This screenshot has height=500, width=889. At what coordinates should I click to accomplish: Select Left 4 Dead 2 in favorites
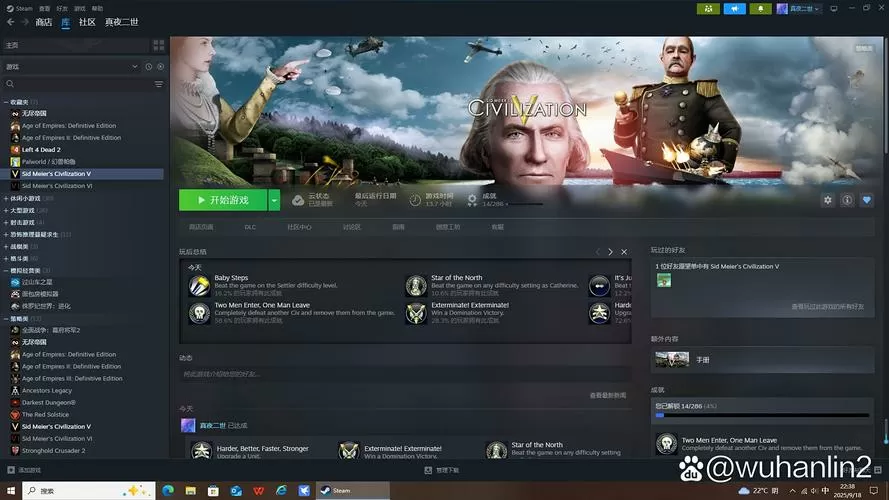coord(41,150)
